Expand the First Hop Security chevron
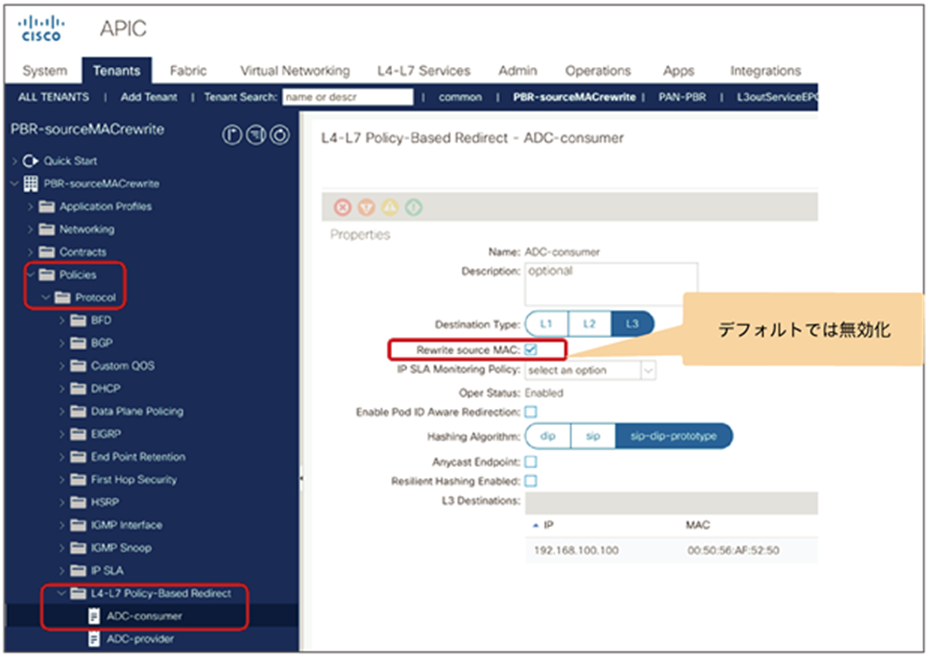This screenshot has width=929, height=657. coord(62,479)
